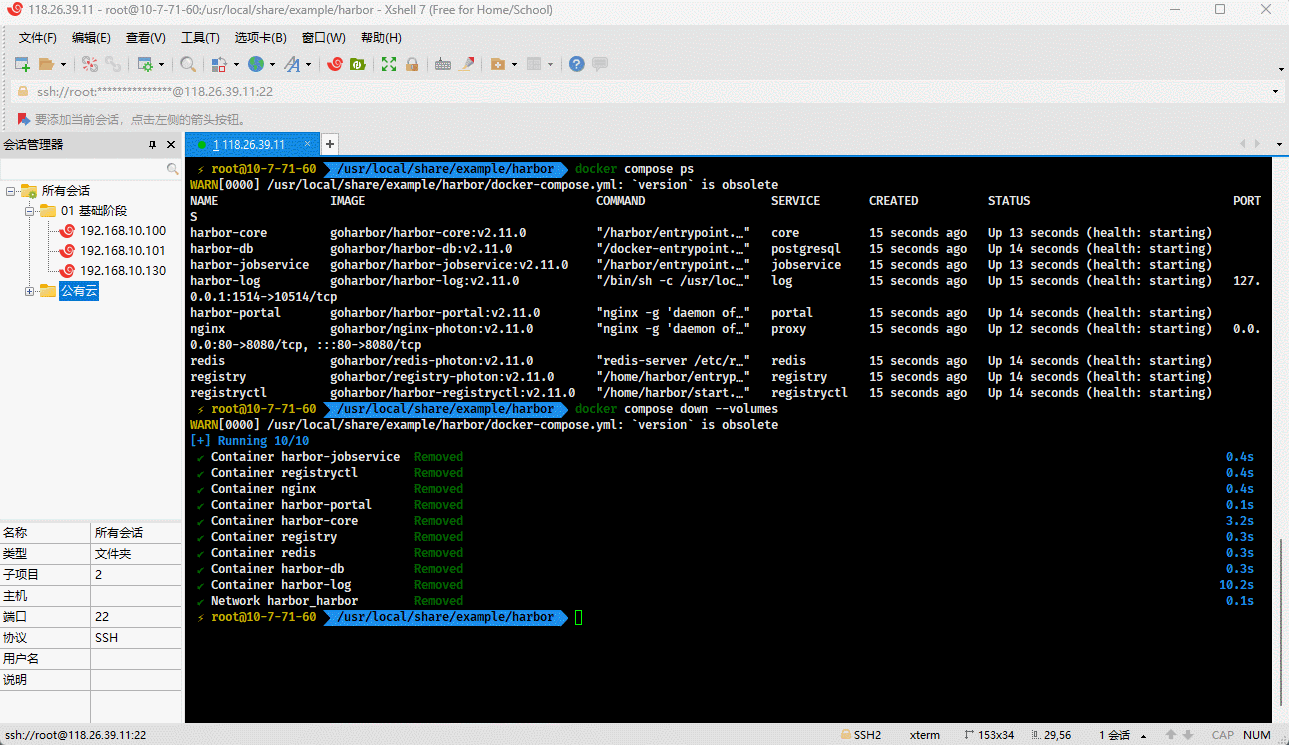Open the Find magnifier tool in toolbar
The image size is (1289, 745).
[x=188, y=64]
